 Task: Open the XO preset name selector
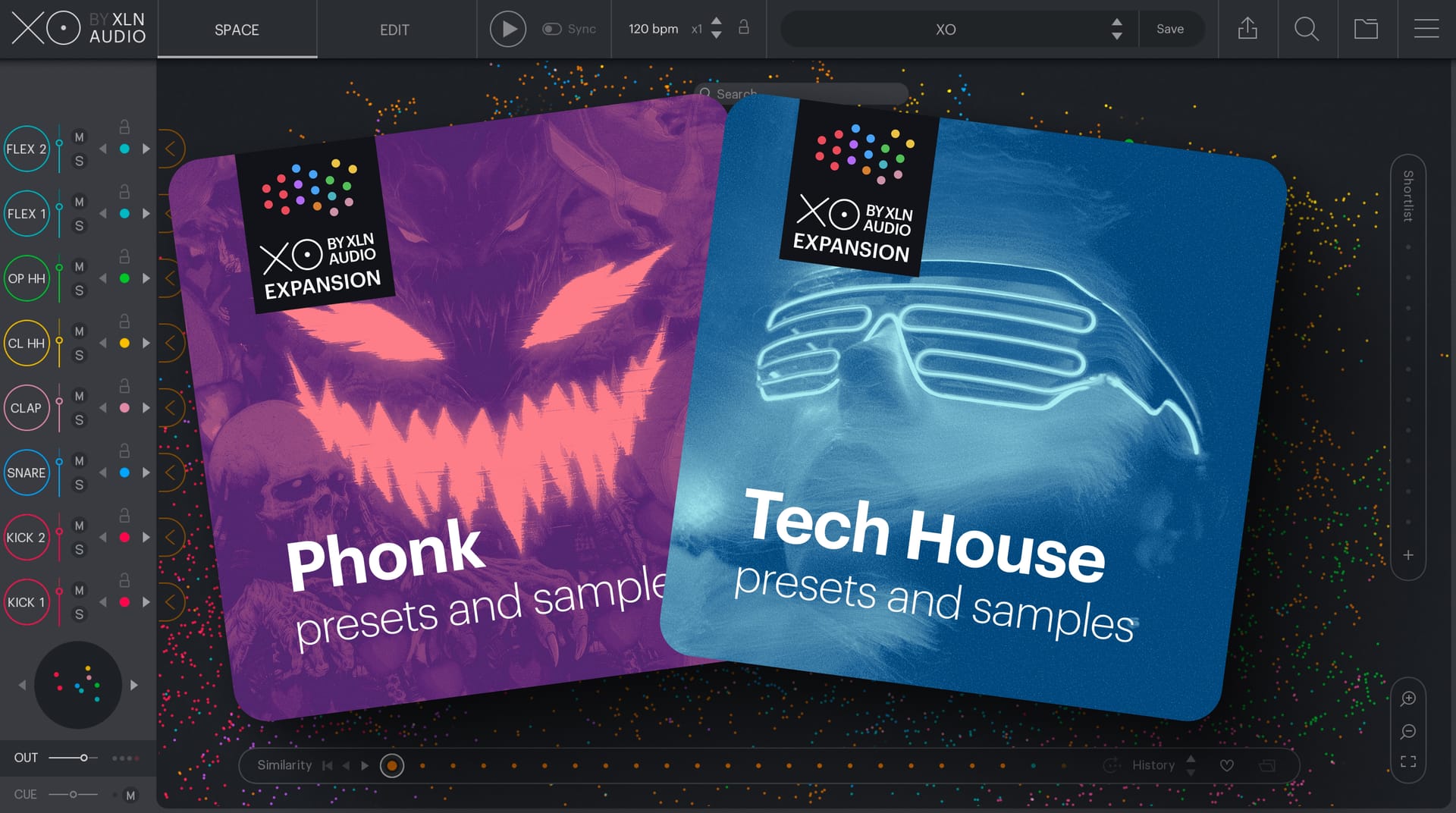pyautogui.click(x=945, y=30)
